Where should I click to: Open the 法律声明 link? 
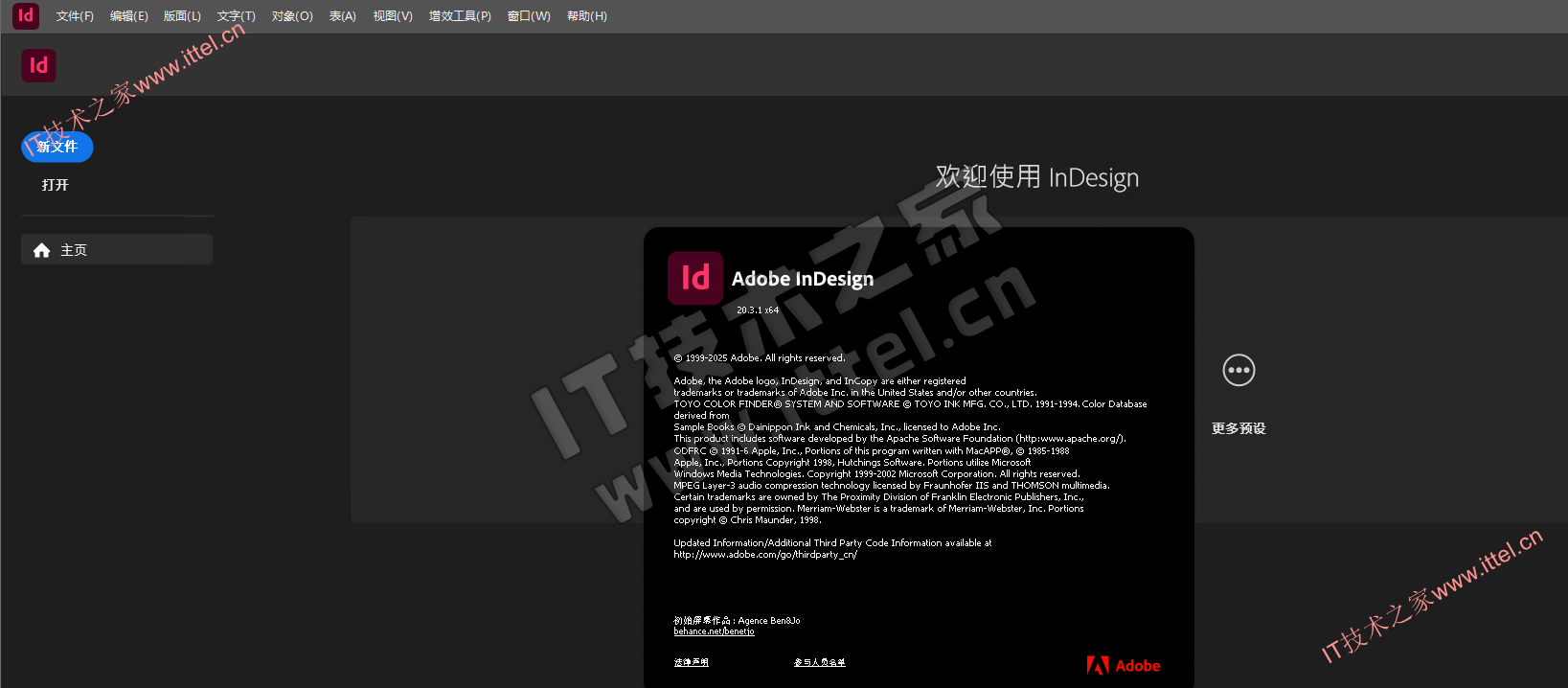pyautogui.click(x=691, y=662)
